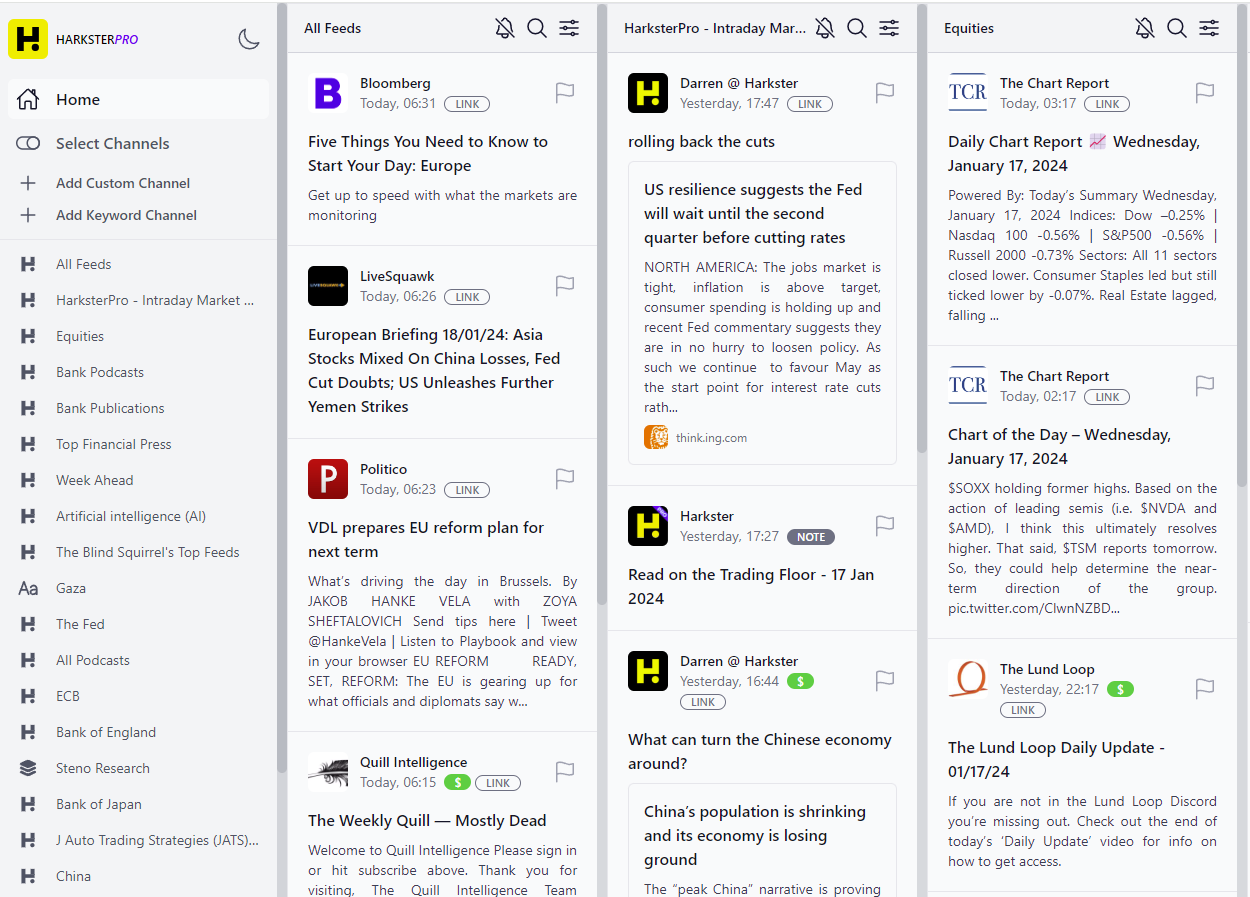
Task: Click NOTE badge on Harkster post
Action: click(x=811, y=537)
